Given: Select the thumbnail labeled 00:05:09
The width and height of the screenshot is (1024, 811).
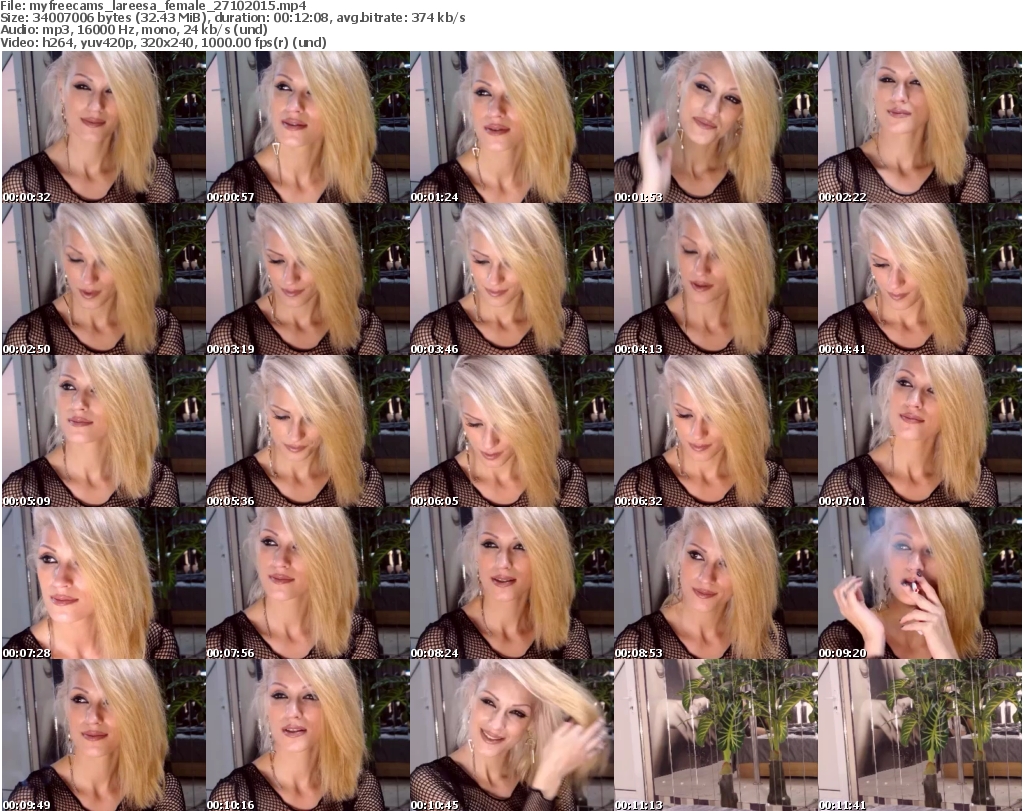Looking at the screenshot, I should 104,432.
